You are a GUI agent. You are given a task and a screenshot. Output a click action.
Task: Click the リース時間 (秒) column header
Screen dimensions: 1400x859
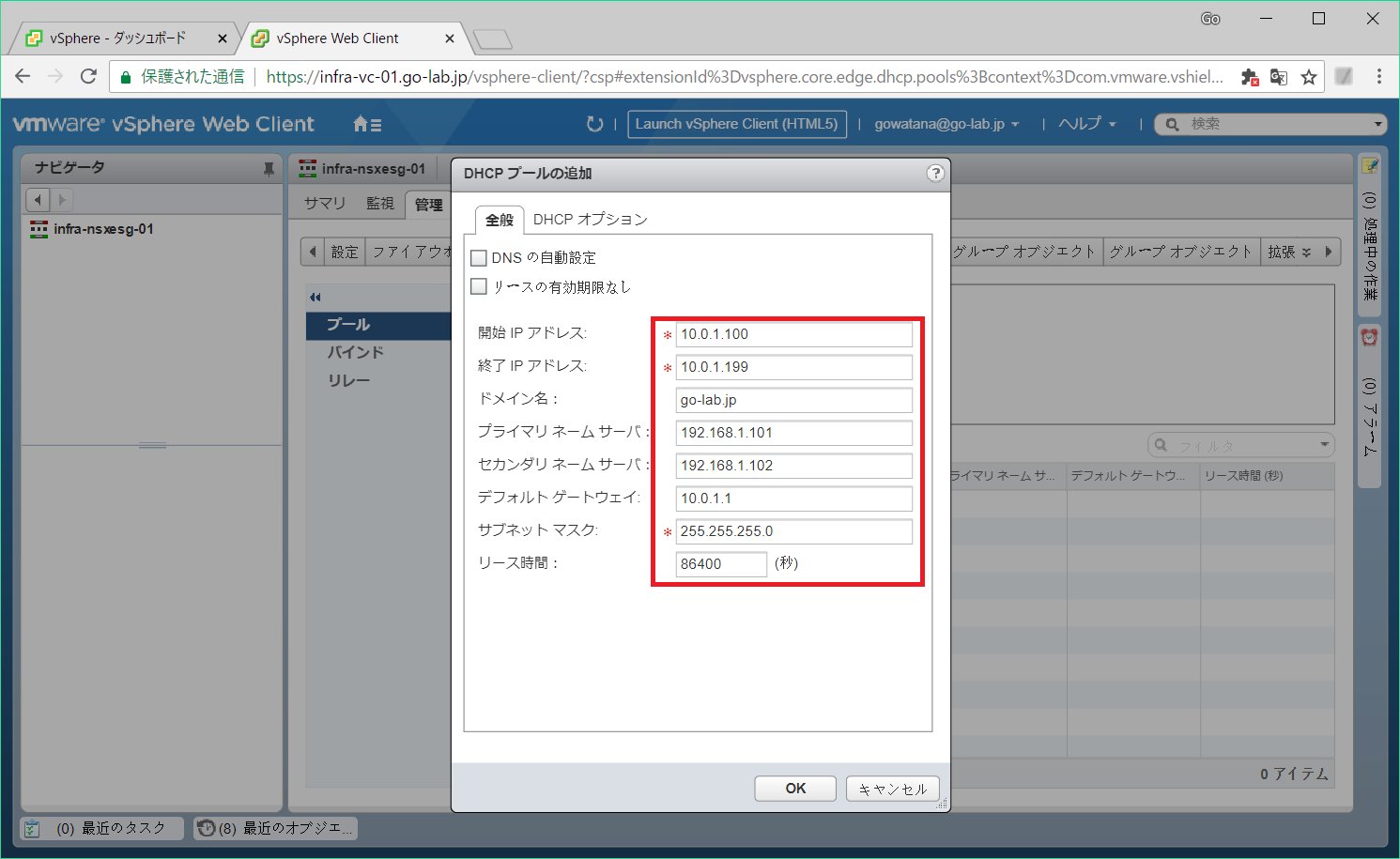pyautogui.click(x=1267, y=476)
